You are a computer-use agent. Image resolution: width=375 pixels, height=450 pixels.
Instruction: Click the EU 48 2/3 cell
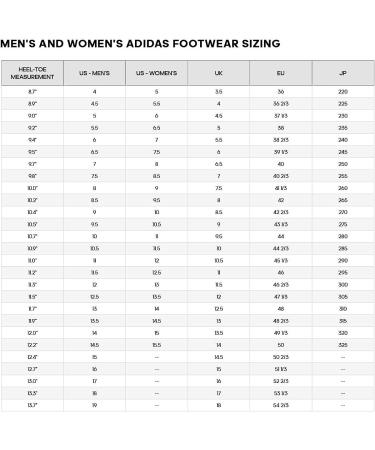tap(281, 321)
